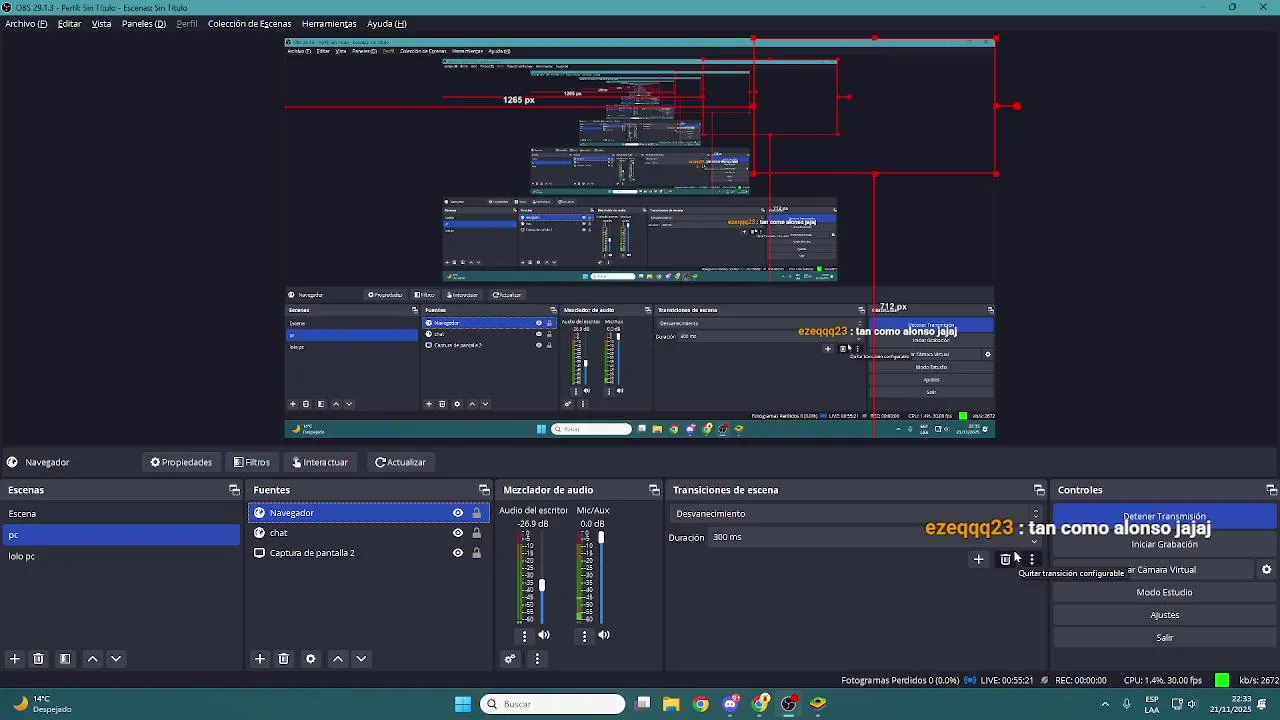The image size is (1280, 720).
Task: Remove configurable transition trash icon
Action: (1006, 560)
